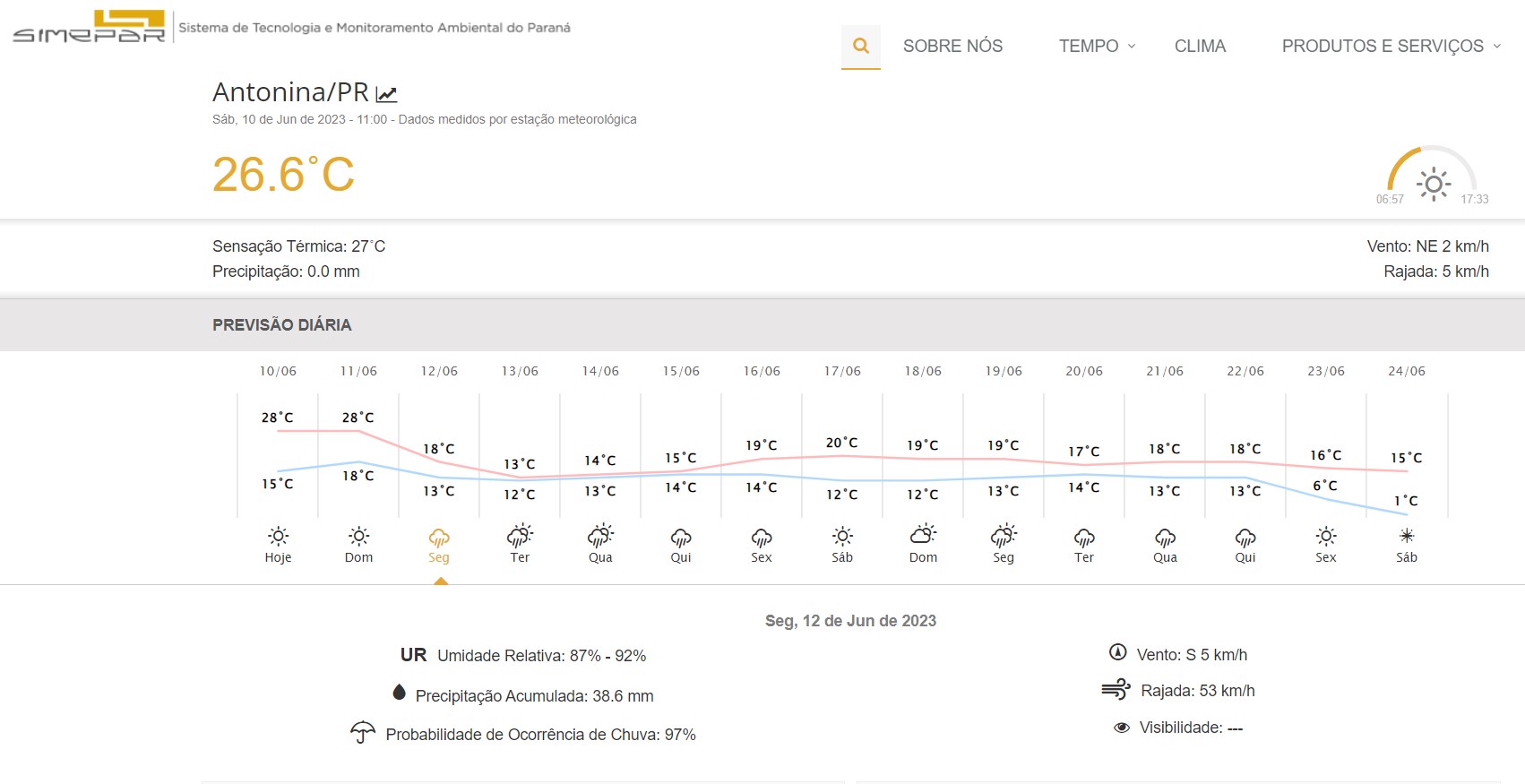1525x784 pixels.
Task: Click the UR humidity symbol
Action: [x=413, y=655]
